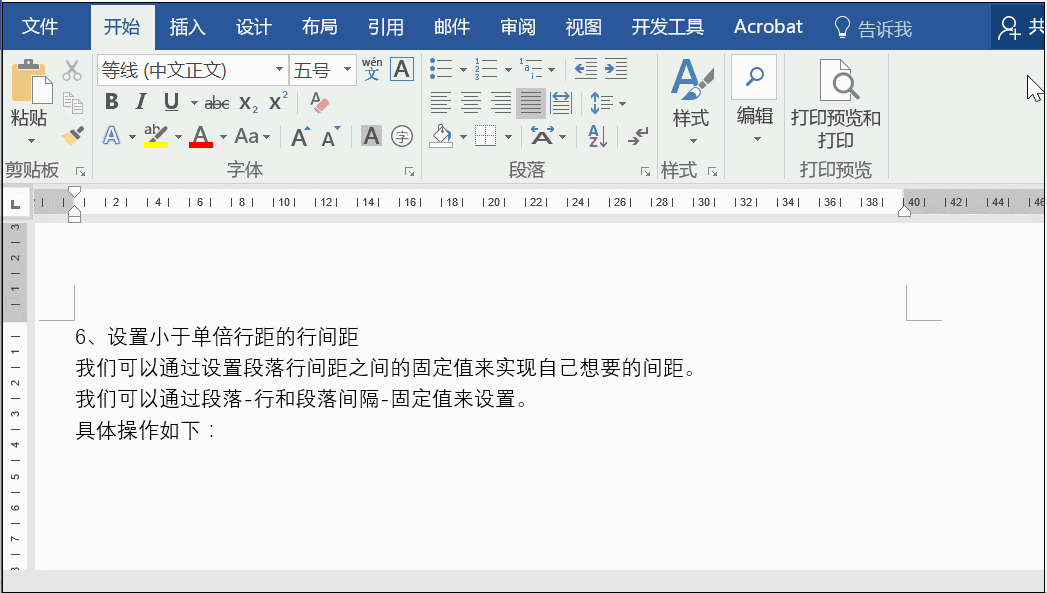
Task: Toggle strikethrough formatting
Action: (217, 102)
